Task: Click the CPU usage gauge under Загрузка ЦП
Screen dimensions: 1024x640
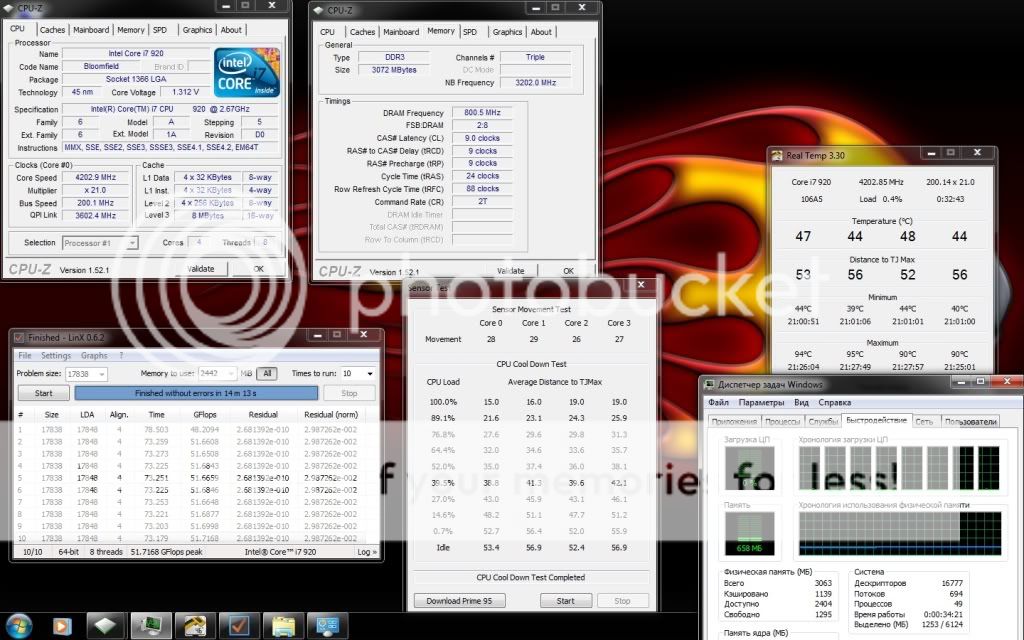Action: (x=749, y=469)
